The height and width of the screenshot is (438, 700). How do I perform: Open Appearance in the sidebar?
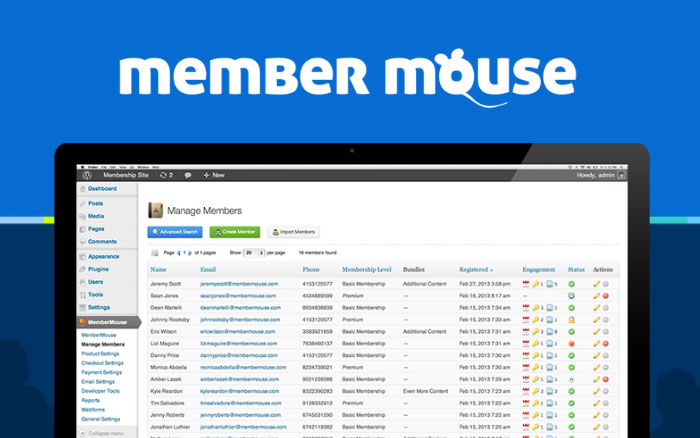click(x=104, y=257)
